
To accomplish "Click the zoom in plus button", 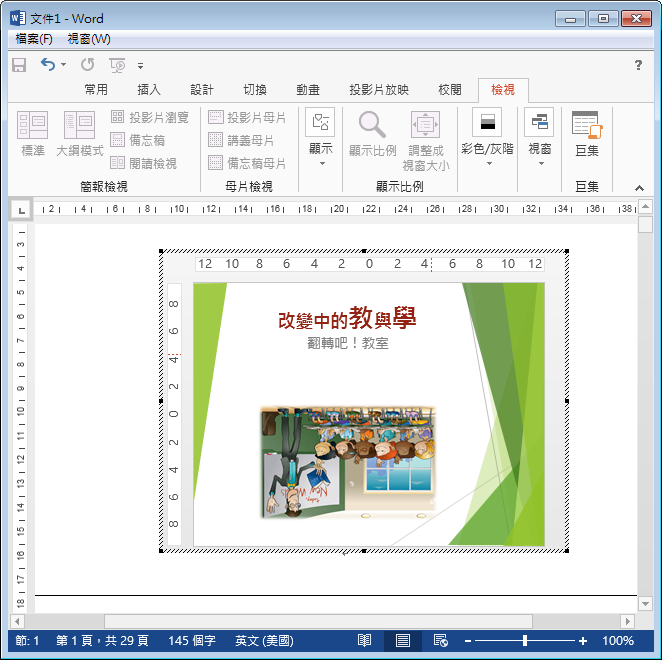I will point(583,641).
